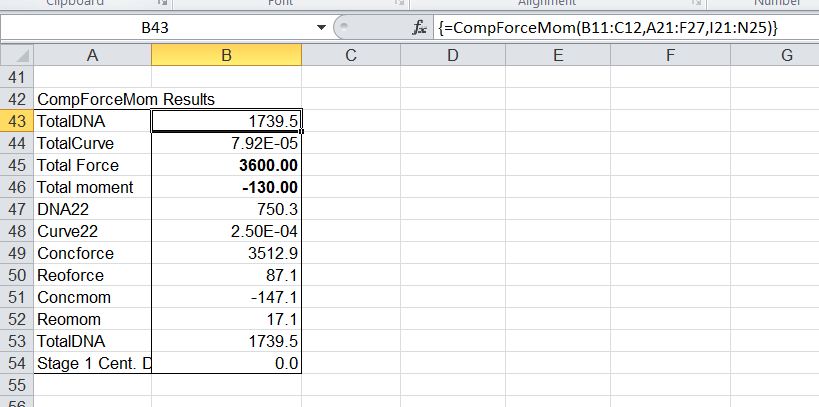Click the TotalCurve value 7.92E-05 cell
This screenshot has width=819, height=407.
coord(226,143)
